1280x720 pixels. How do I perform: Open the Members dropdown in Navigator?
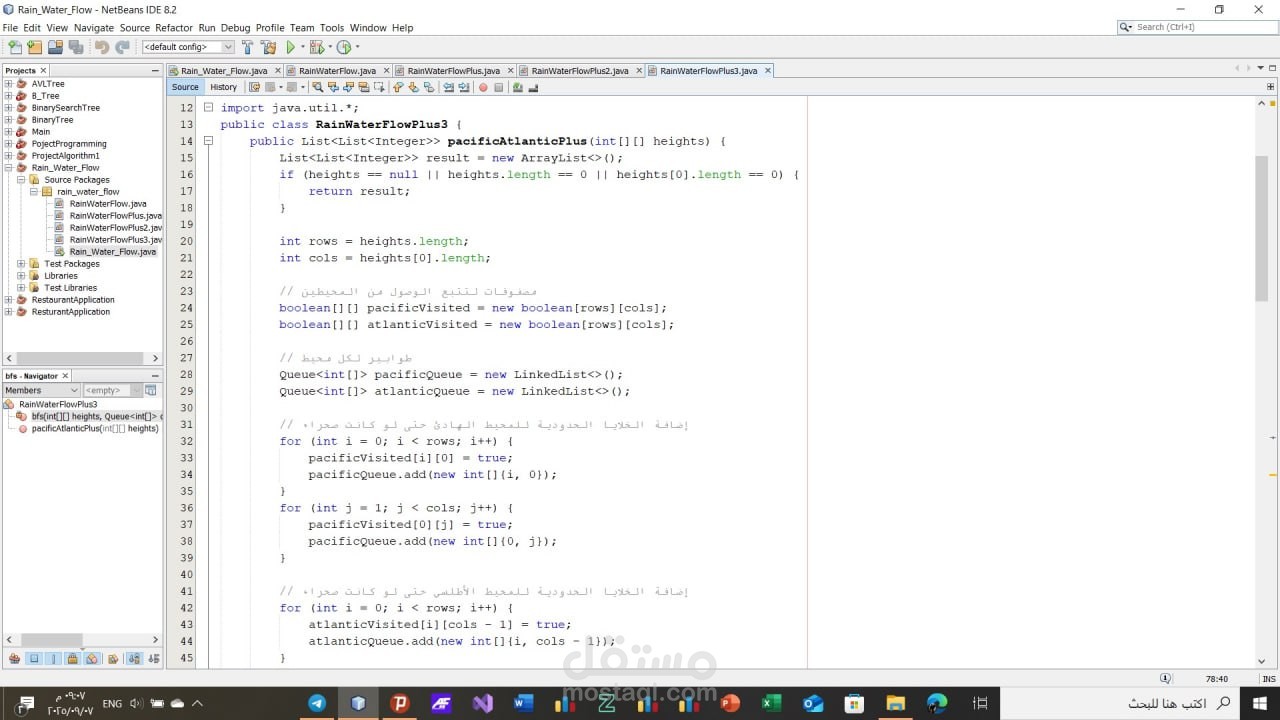pos(40,390)
